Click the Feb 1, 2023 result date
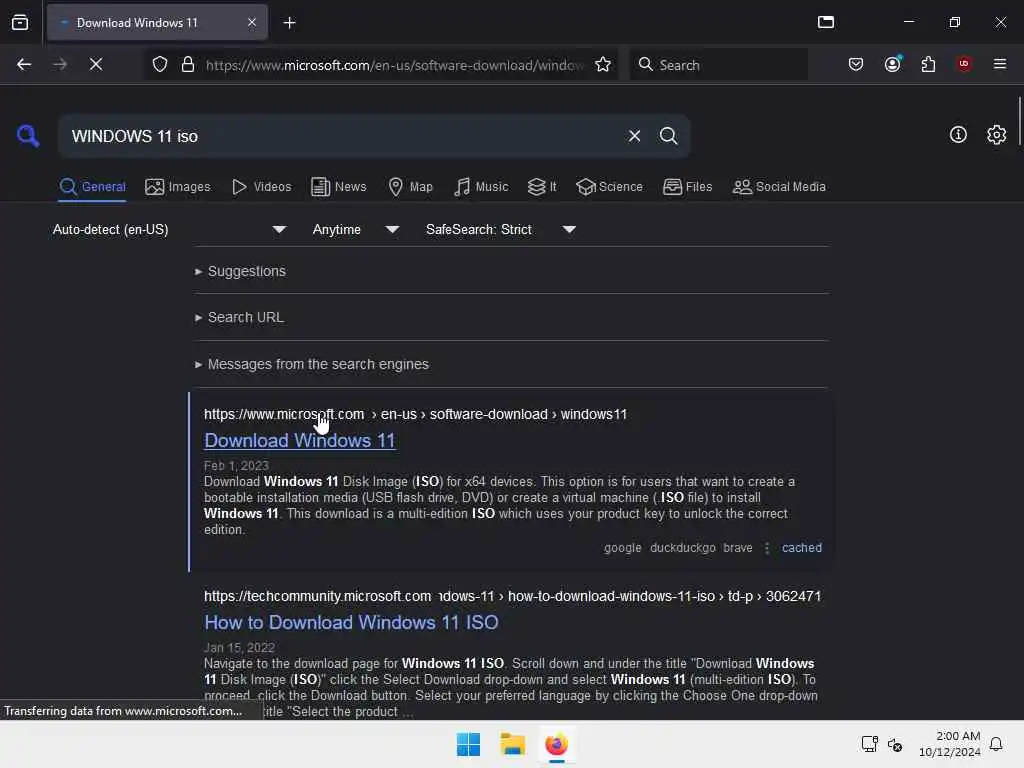Screen dimensions: 1024x768 [236, 466]
